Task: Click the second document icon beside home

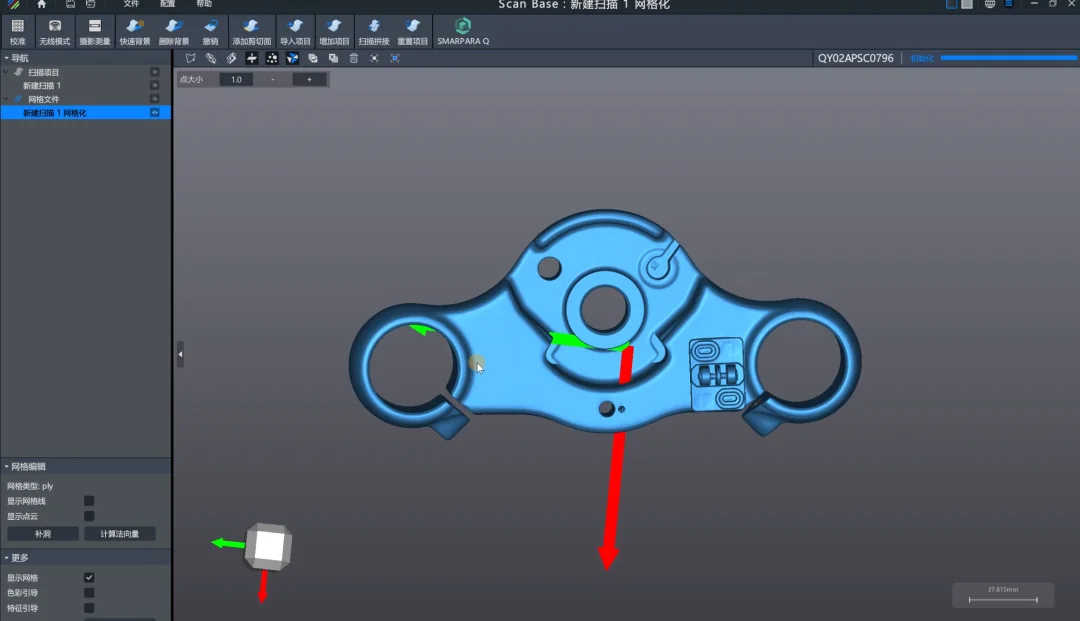Action: click(x=90, y=4)
